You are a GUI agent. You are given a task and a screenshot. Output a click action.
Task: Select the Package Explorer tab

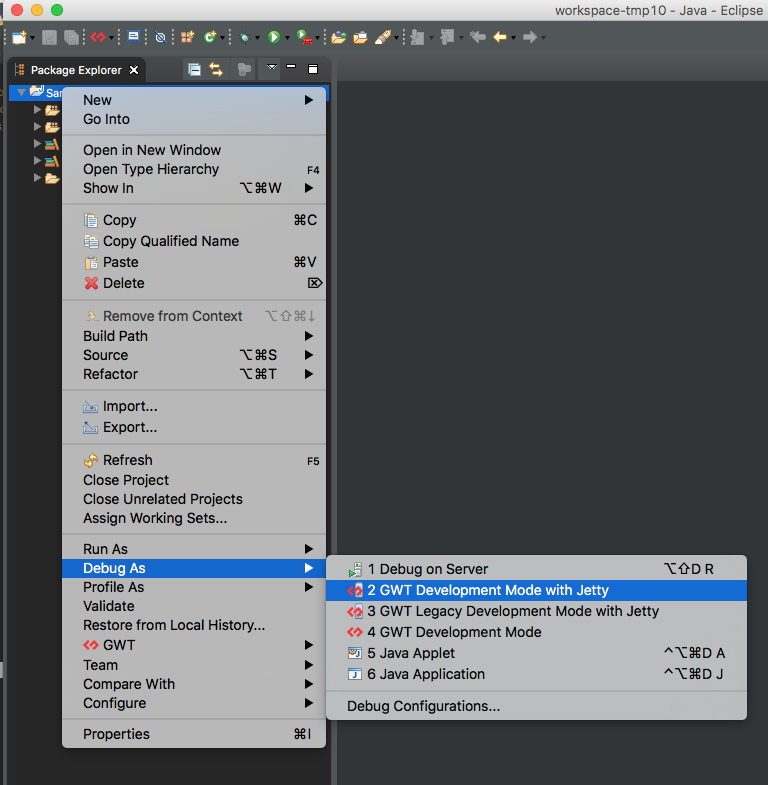coord(76,70)
